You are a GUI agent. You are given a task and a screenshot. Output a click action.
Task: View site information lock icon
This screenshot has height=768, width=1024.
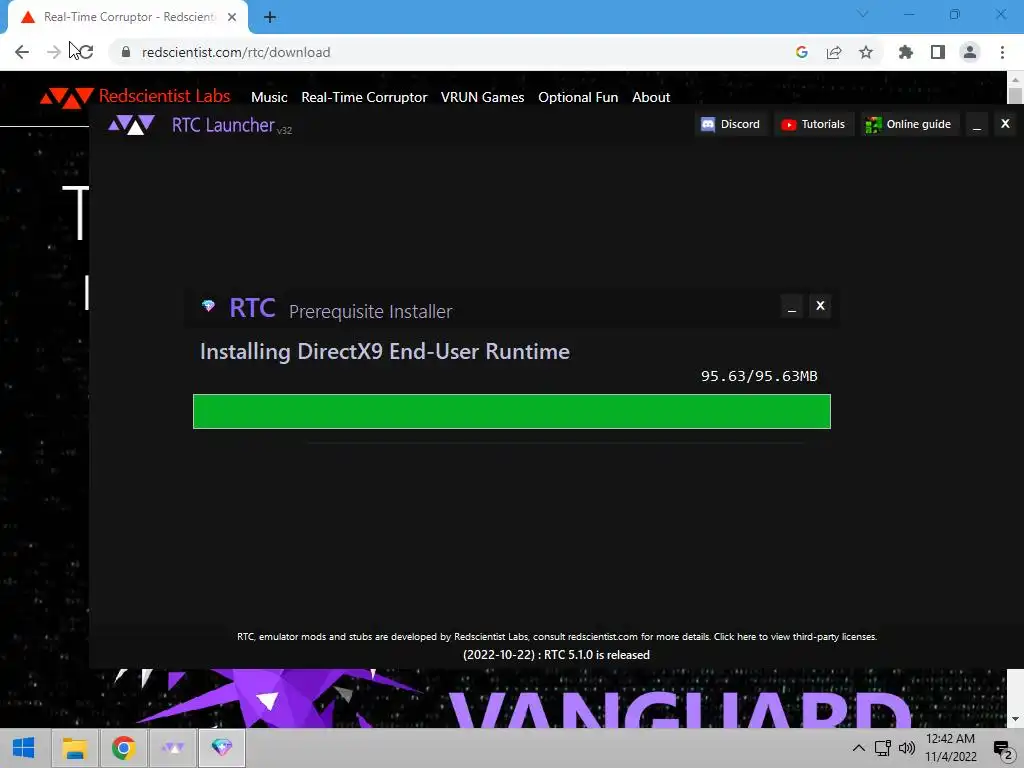126,52
